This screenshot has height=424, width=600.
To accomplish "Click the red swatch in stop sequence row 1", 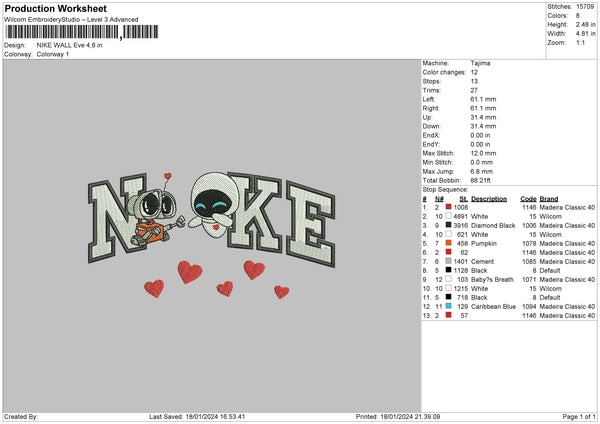I will (448, 207).
